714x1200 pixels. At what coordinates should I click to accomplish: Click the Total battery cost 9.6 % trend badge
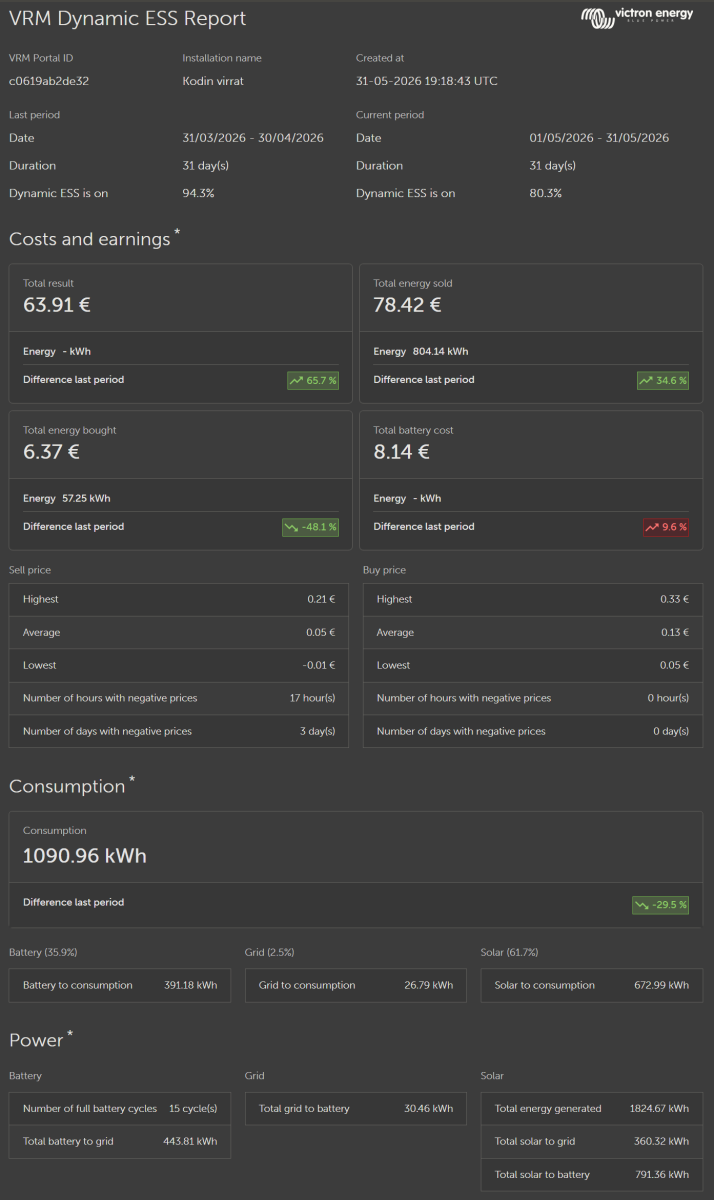pos(666,527)
